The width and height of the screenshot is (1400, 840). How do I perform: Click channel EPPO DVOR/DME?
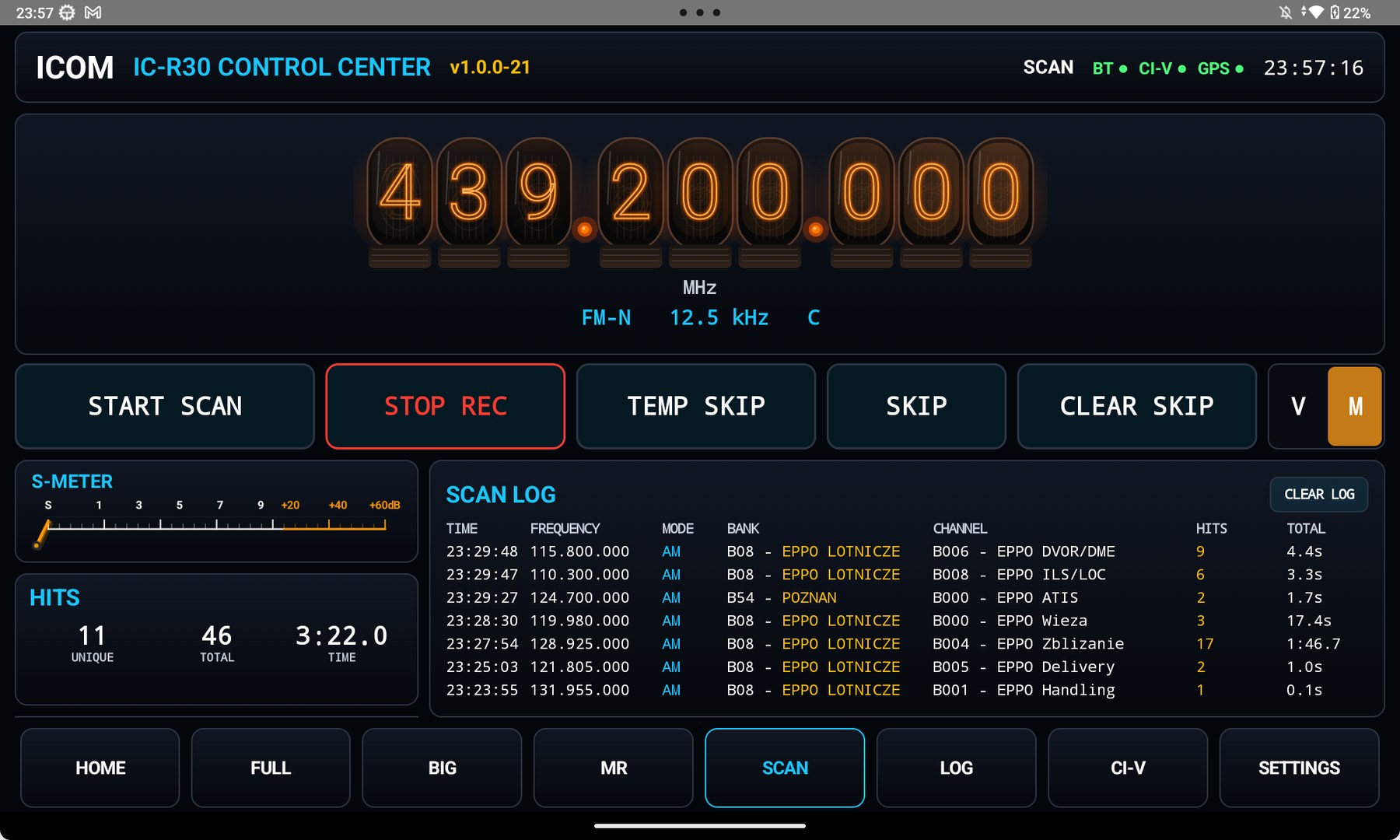pos(1024,551)
